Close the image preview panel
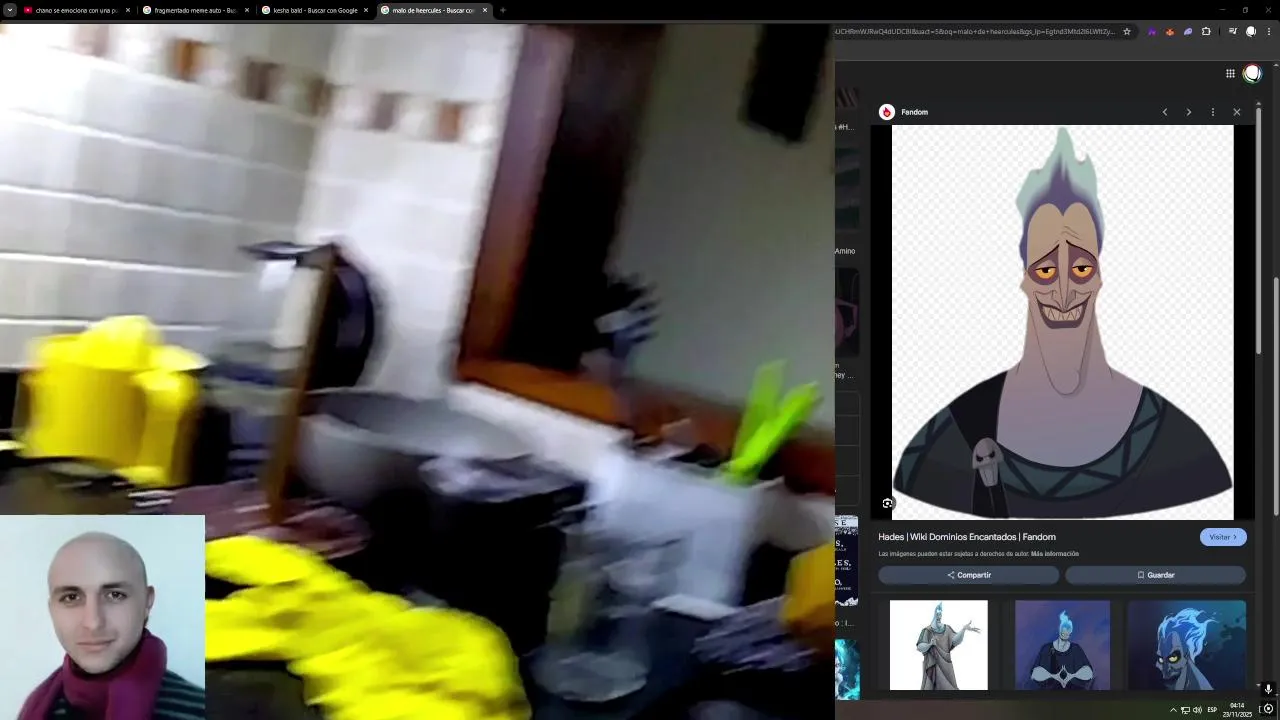This screenshot has height=720, width=1280. (1237, 112)
